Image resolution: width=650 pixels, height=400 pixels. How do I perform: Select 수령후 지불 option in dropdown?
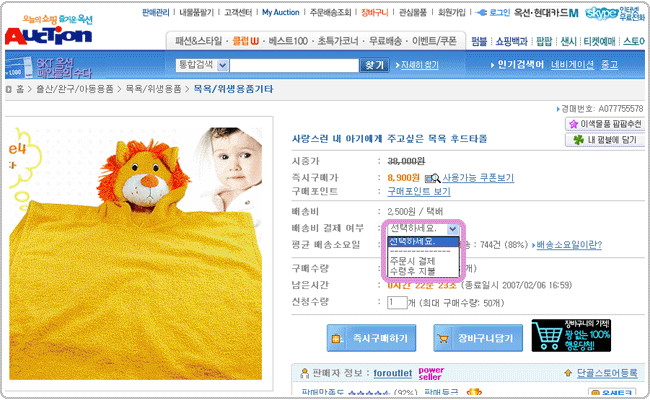pyautogui.click(x=412, y=271)
